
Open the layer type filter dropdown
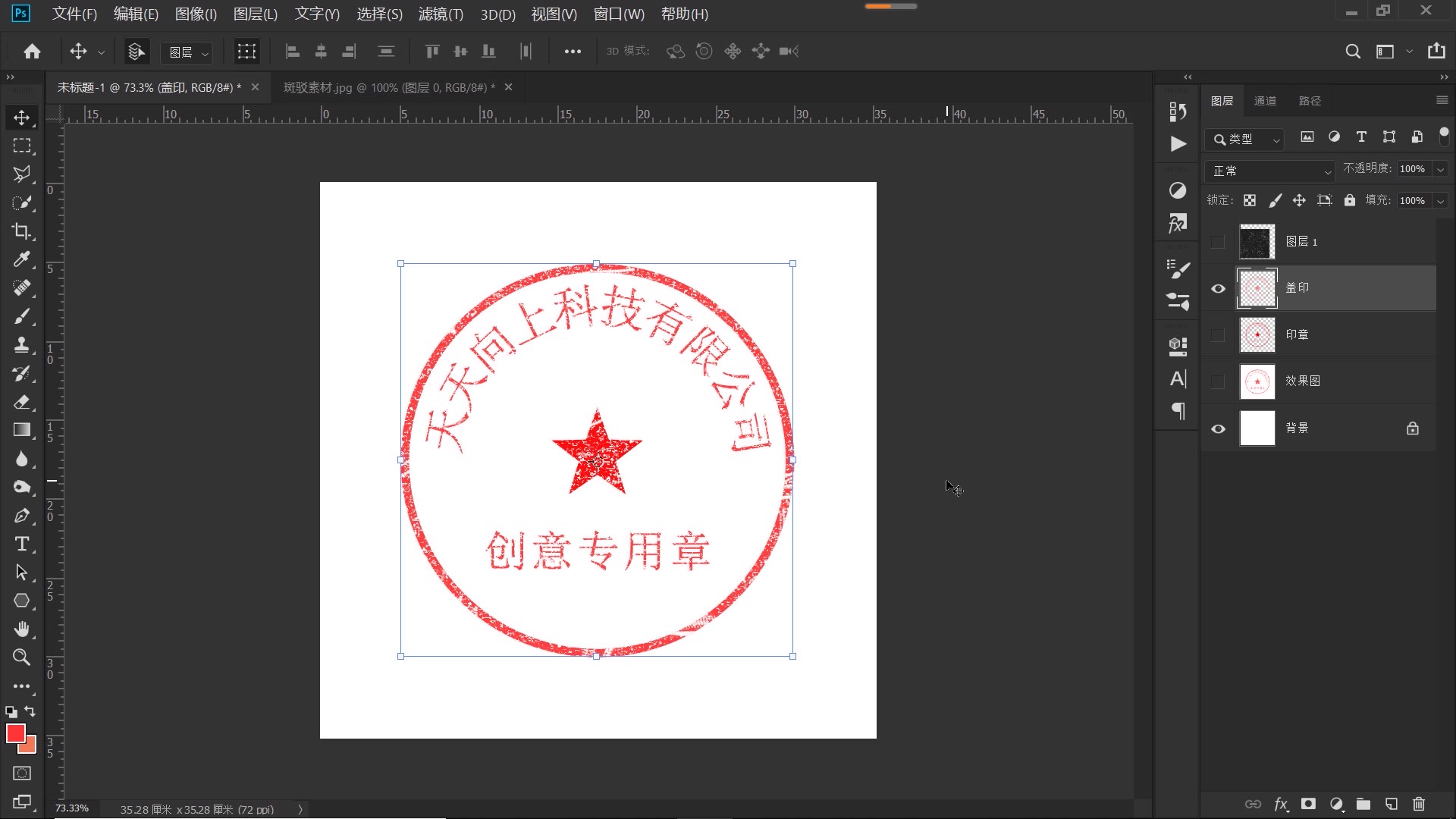(x=1276, y=140)
